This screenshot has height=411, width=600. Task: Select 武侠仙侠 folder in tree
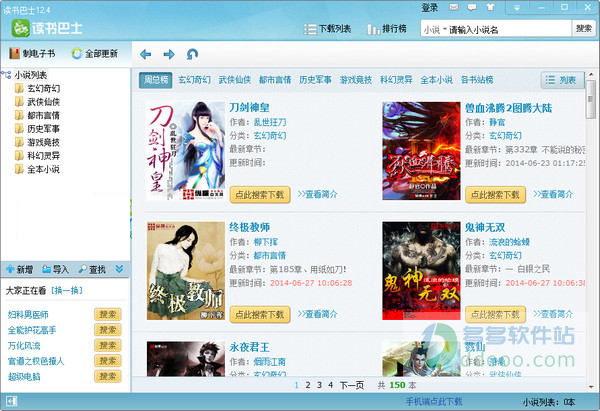pyautogui.click(x=38, y=102)
